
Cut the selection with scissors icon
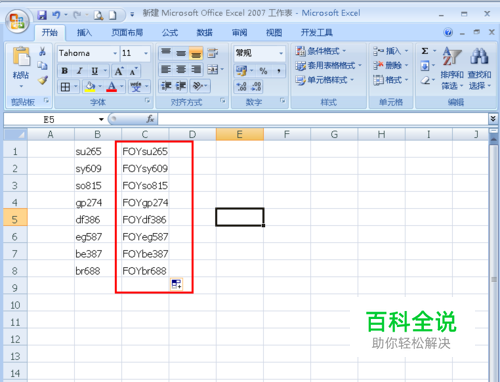tap(42, 51)
